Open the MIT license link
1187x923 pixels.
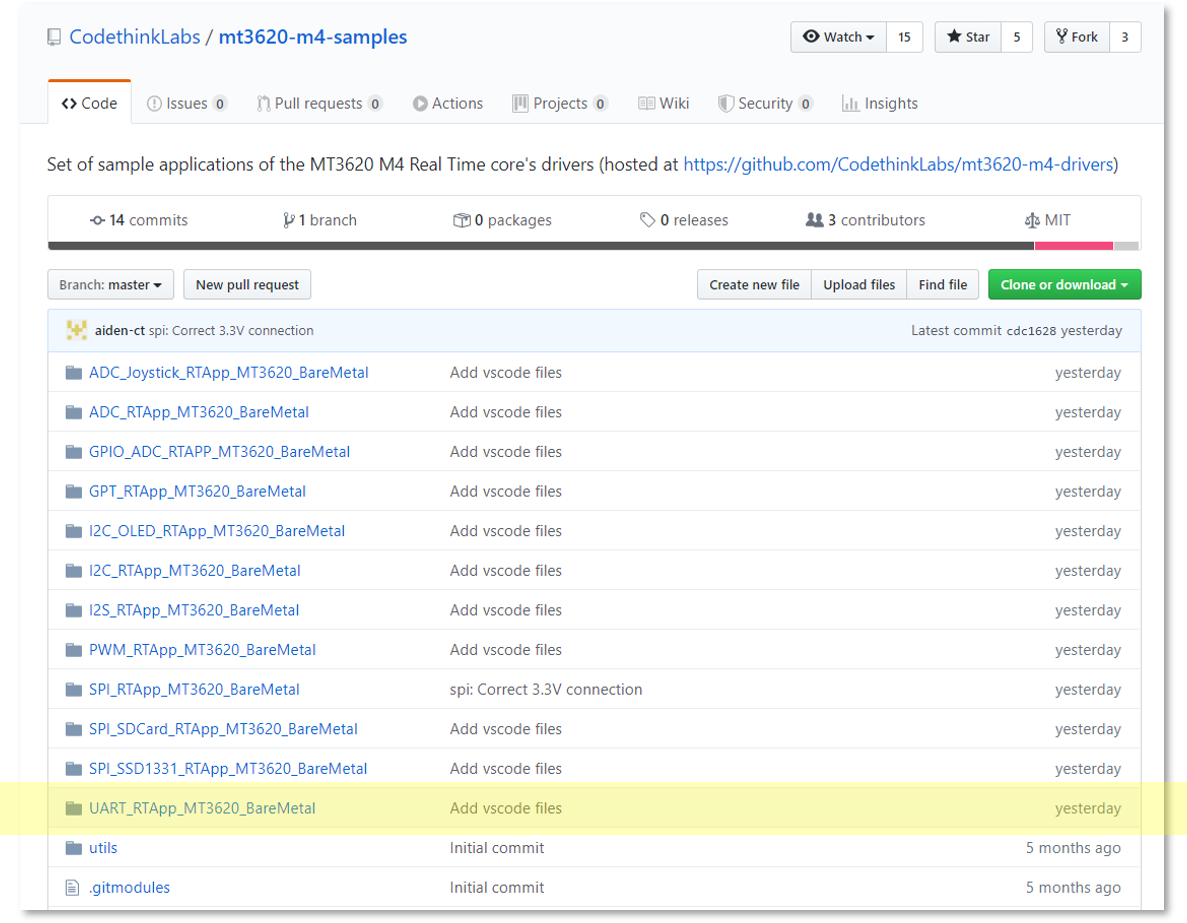click(1048, 220)
